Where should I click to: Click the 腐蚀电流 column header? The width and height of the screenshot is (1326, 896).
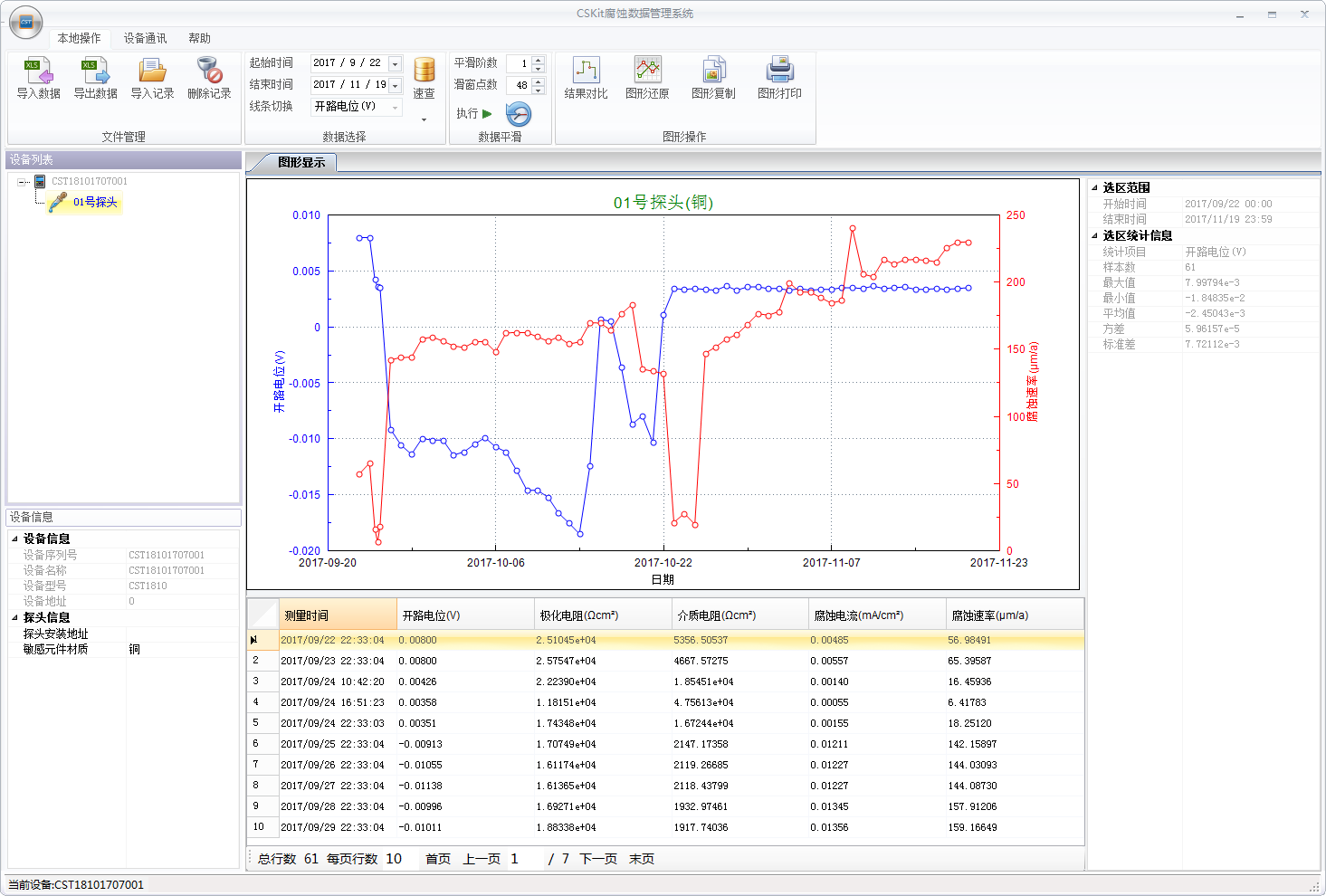(x=878, y=615)
